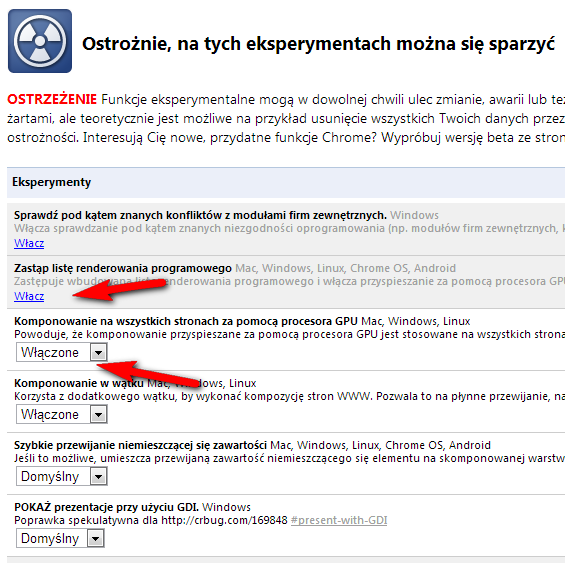Click the radiation warning icon
The image size is (565, 563).
40,41
